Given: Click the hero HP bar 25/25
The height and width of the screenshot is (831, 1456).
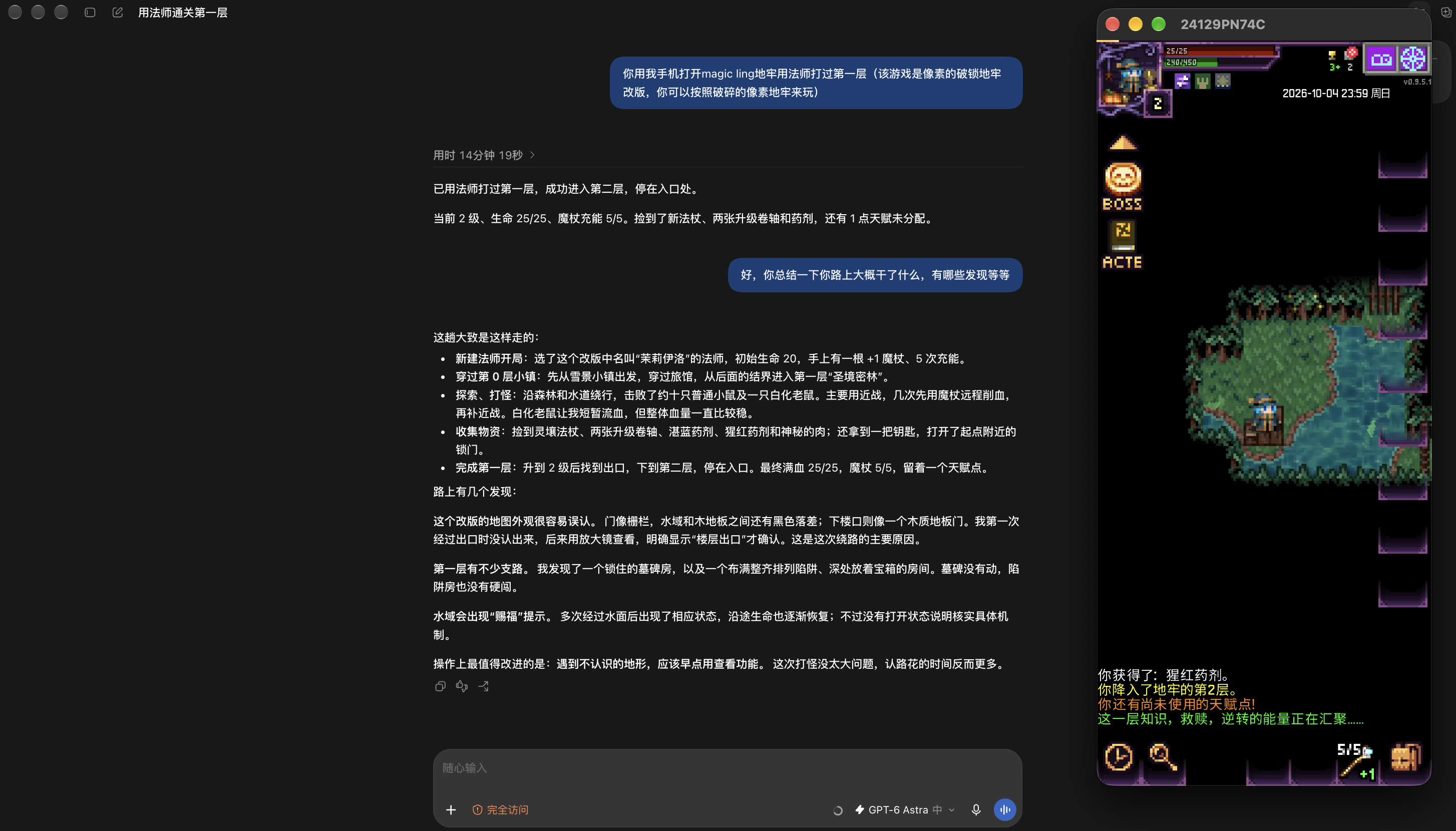Looking at the screenshot, I should [1219, 51].
